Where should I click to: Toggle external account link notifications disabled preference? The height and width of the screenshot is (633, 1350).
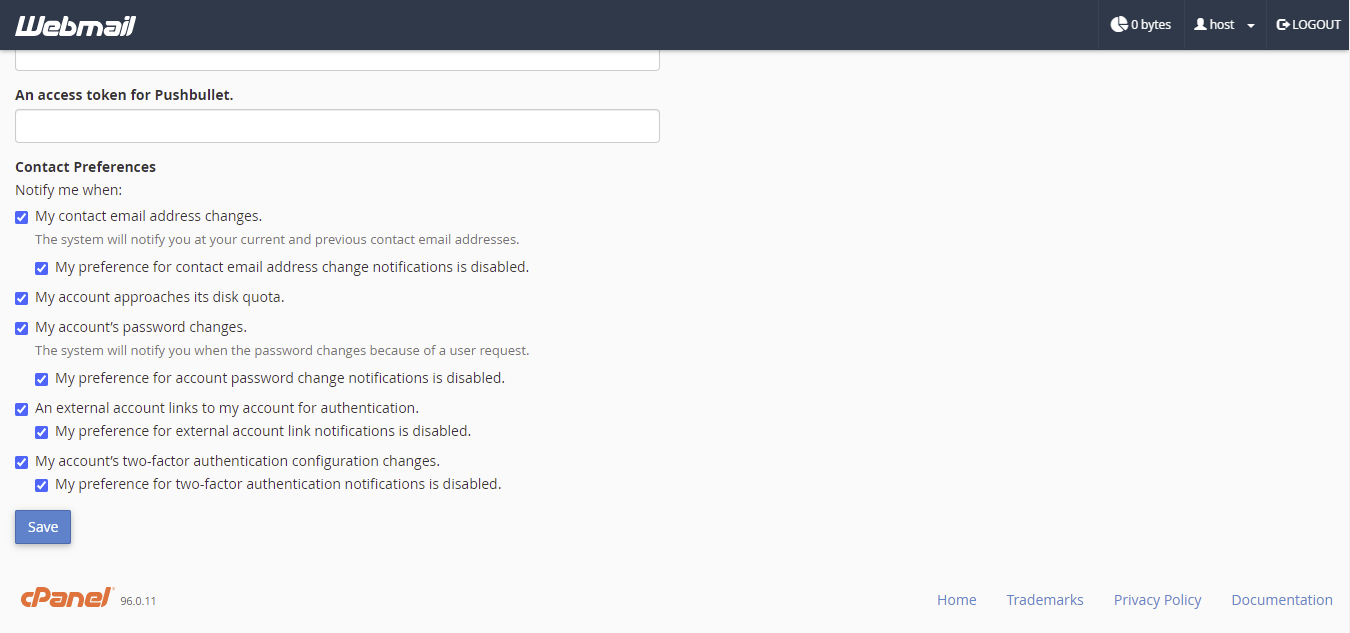click(42, 433)
